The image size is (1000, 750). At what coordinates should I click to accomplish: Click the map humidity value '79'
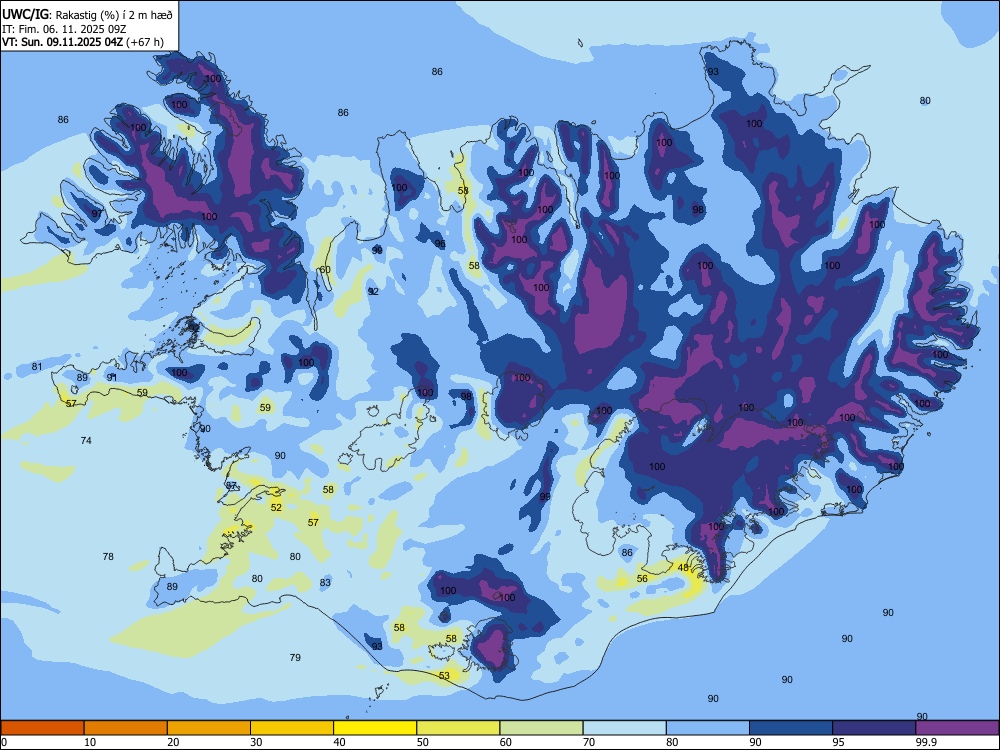(295, 657)
